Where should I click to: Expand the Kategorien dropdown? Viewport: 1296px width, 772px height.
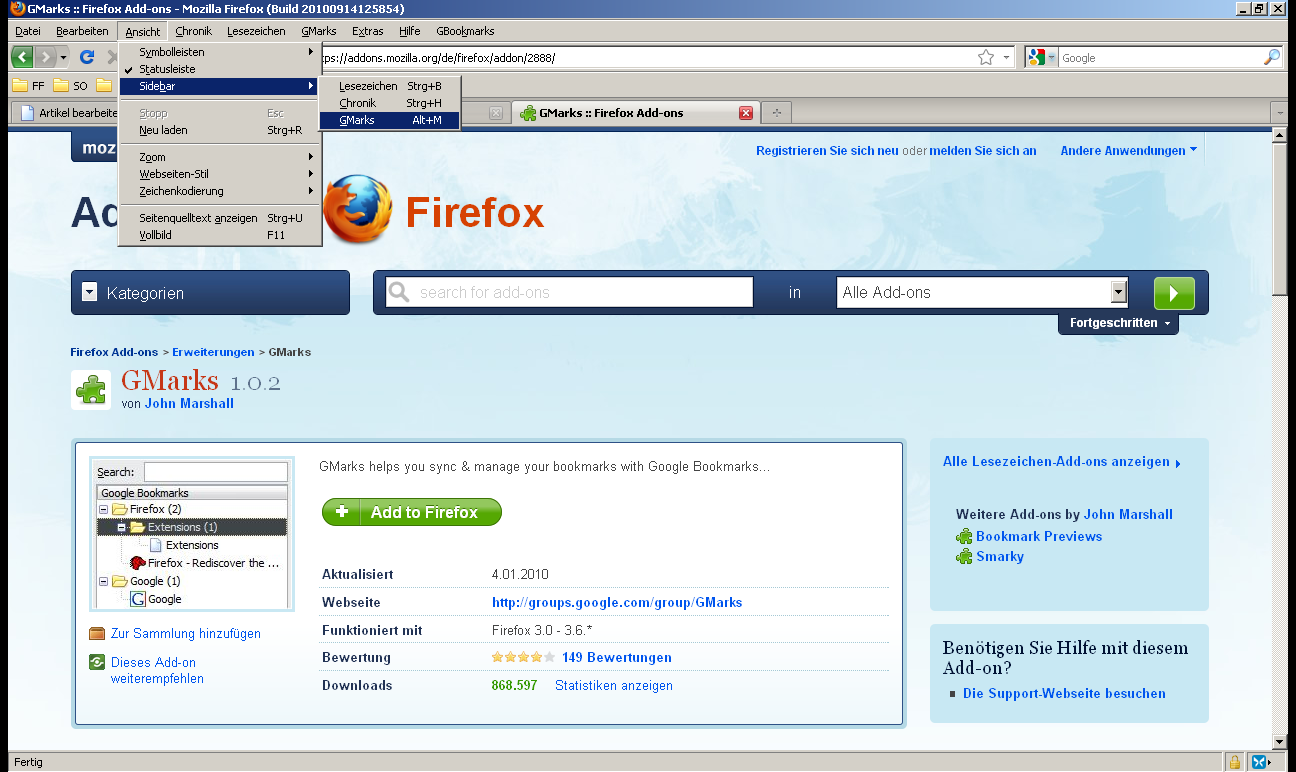[x=210, y=293]
